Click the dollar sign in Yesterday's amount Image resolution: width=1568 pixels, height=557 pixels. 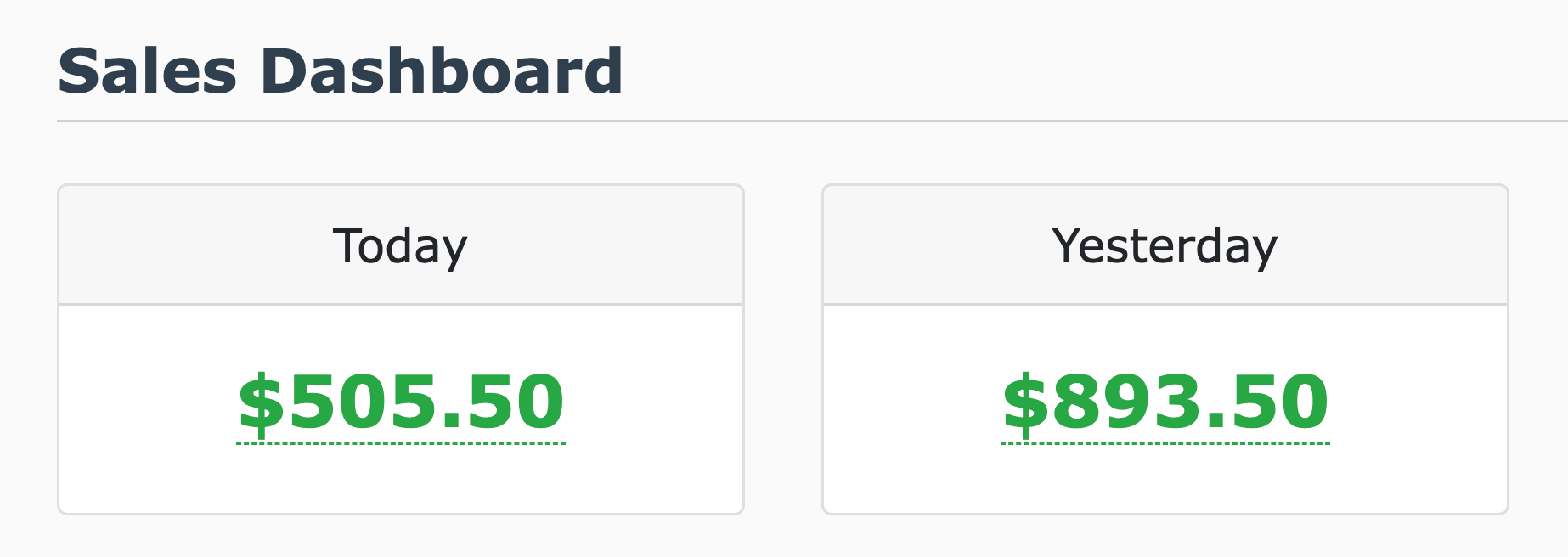click(x=1025, y=402)
